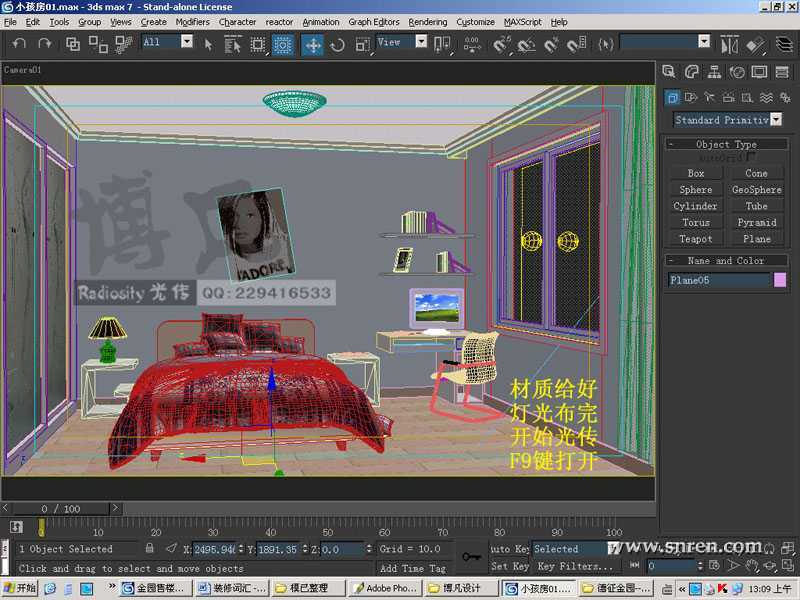Click the Redo arrow in the toolbar
The image size is (800, 600).
tap(45, 44)
